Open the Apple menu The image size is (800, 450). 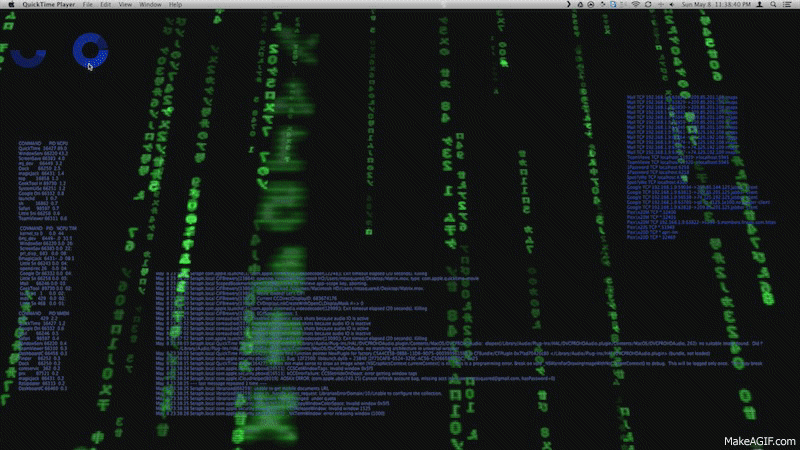tap(11, 5)
